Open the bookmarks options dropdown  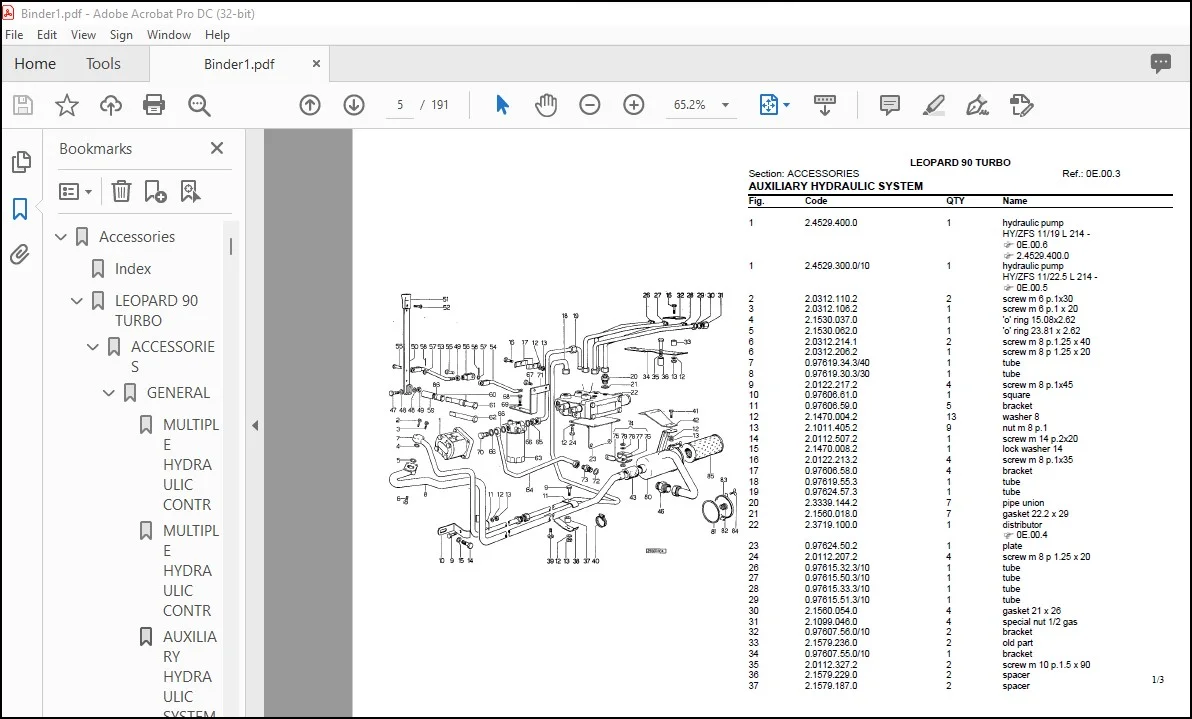pos(75,192)
